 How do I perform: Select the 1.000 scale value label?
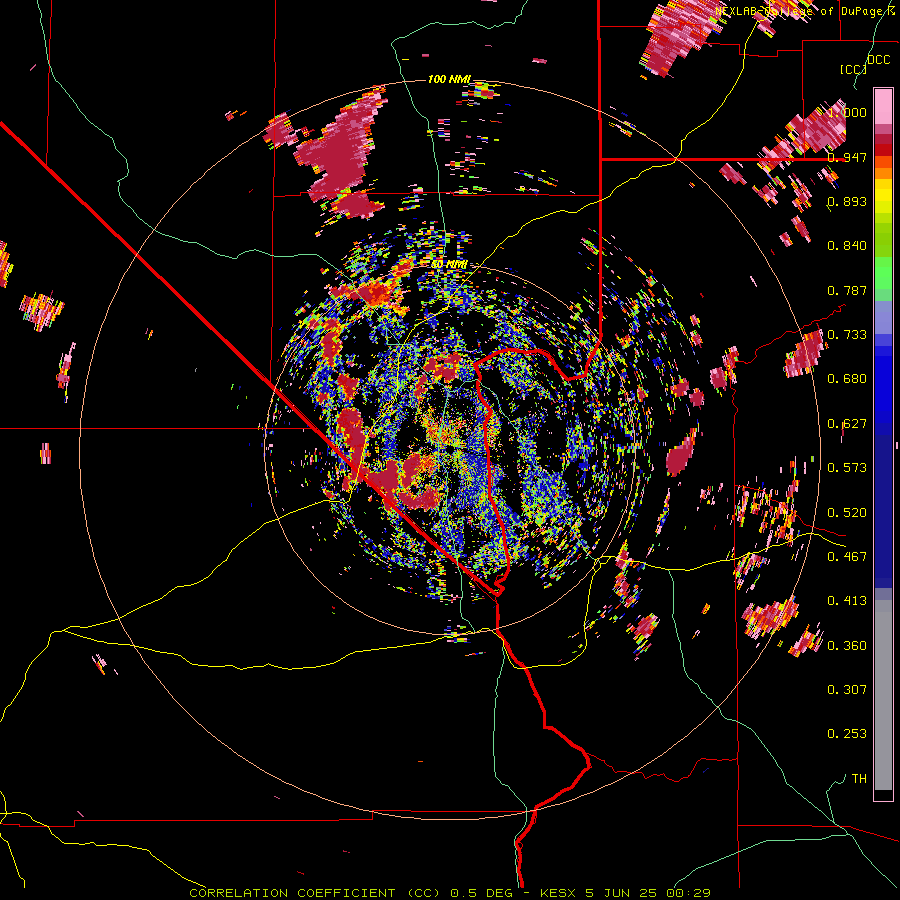click(847, 112)
